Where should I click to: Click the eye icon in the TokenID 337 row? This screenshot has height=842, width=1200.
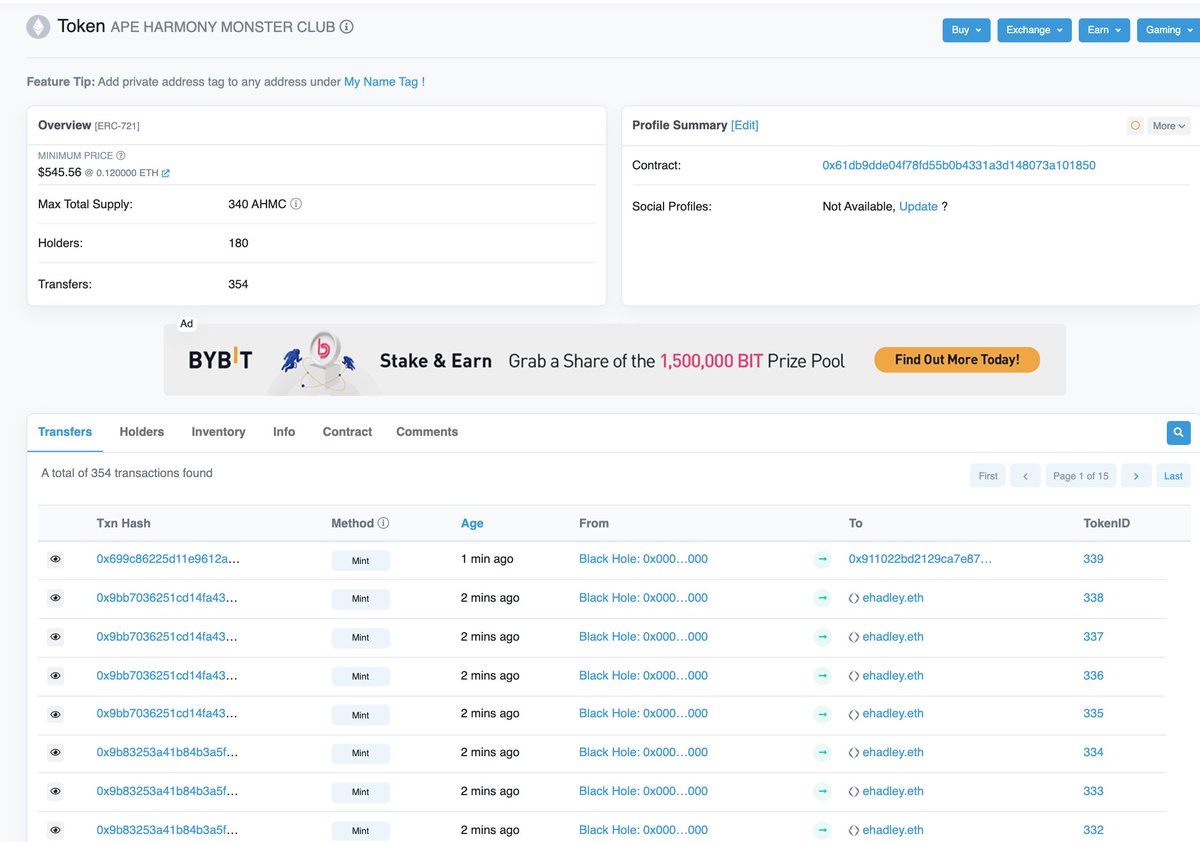[56, 637]
